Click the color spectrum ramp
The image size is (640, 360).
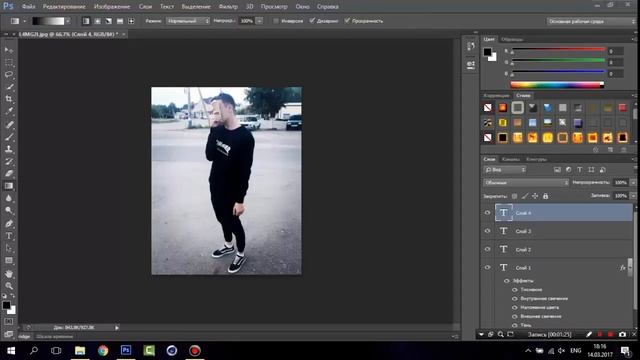557,85
